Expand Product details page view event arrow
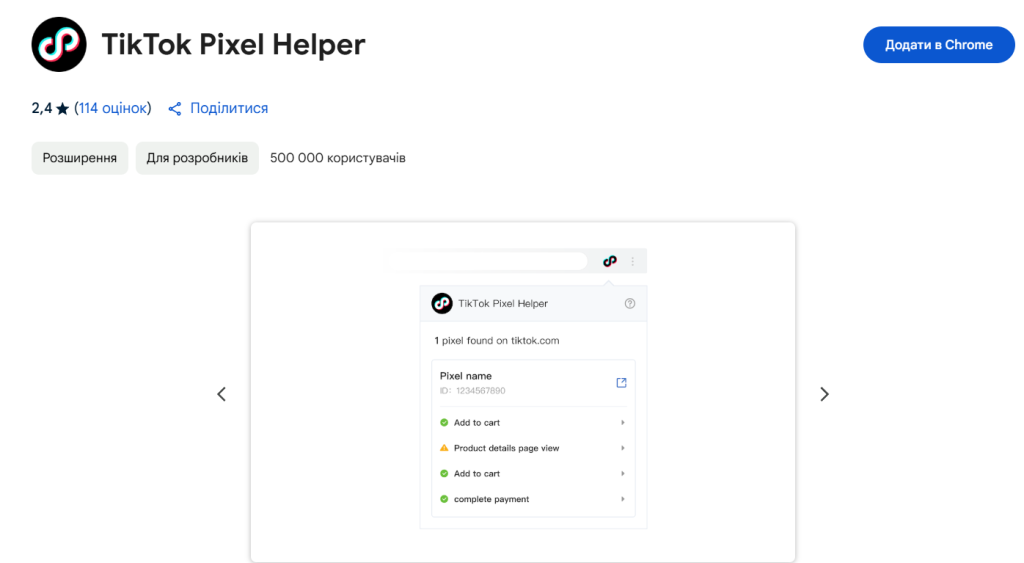The height and width of the screenshot is (563, 1024). coord(622,448)
